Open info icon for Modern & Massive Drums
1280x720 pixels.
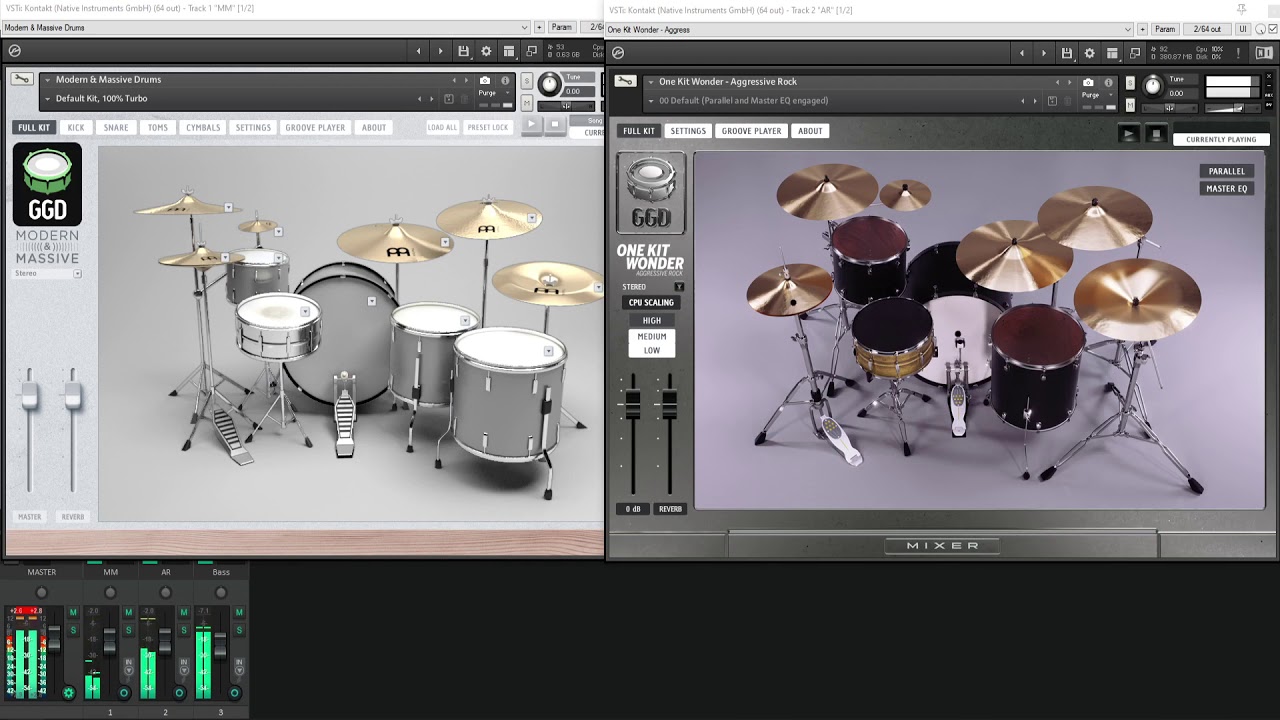point(505,80)
